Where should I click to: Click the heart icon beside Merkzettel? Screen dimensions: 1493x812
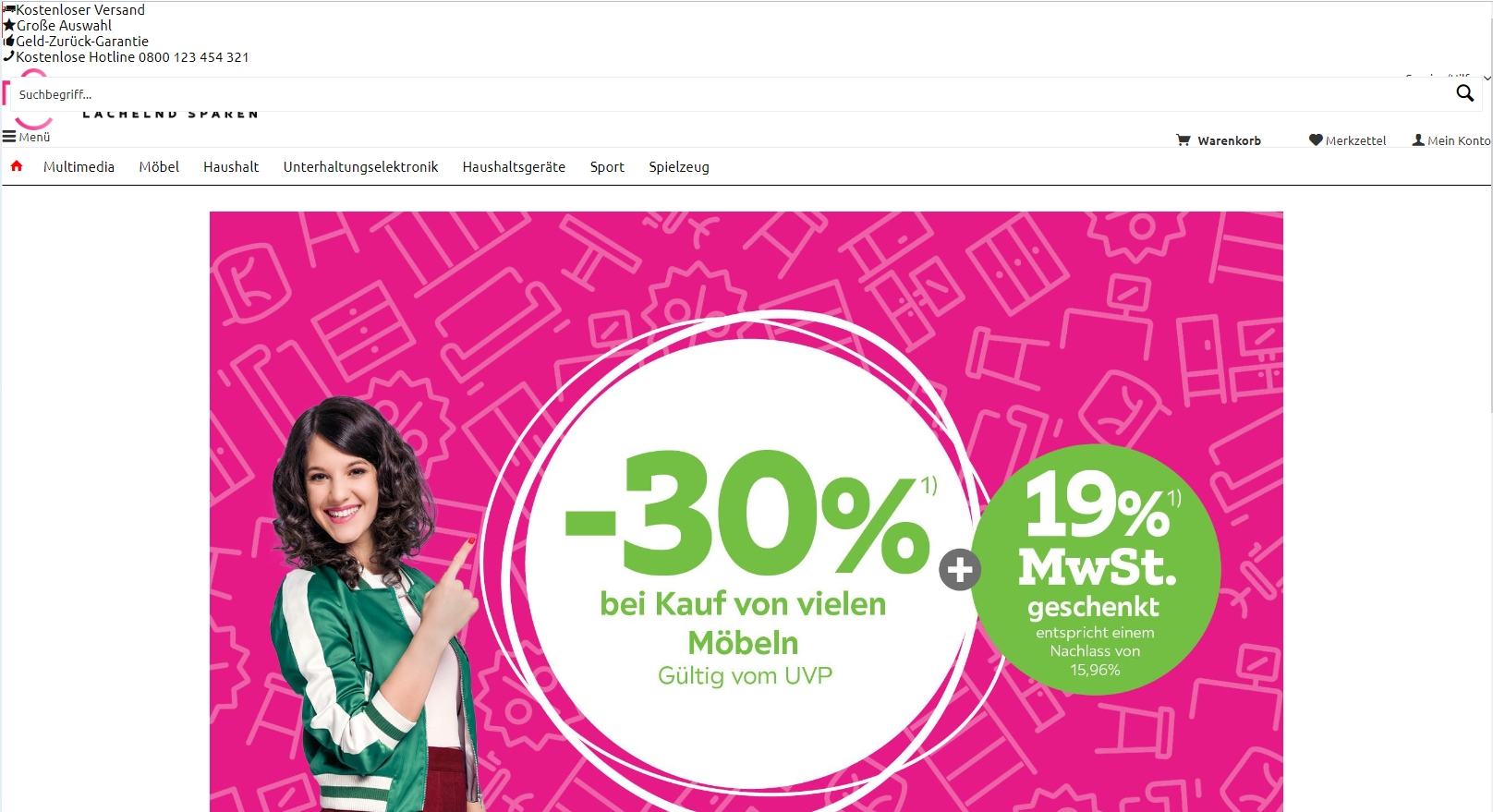click(x=1316, y=140)
